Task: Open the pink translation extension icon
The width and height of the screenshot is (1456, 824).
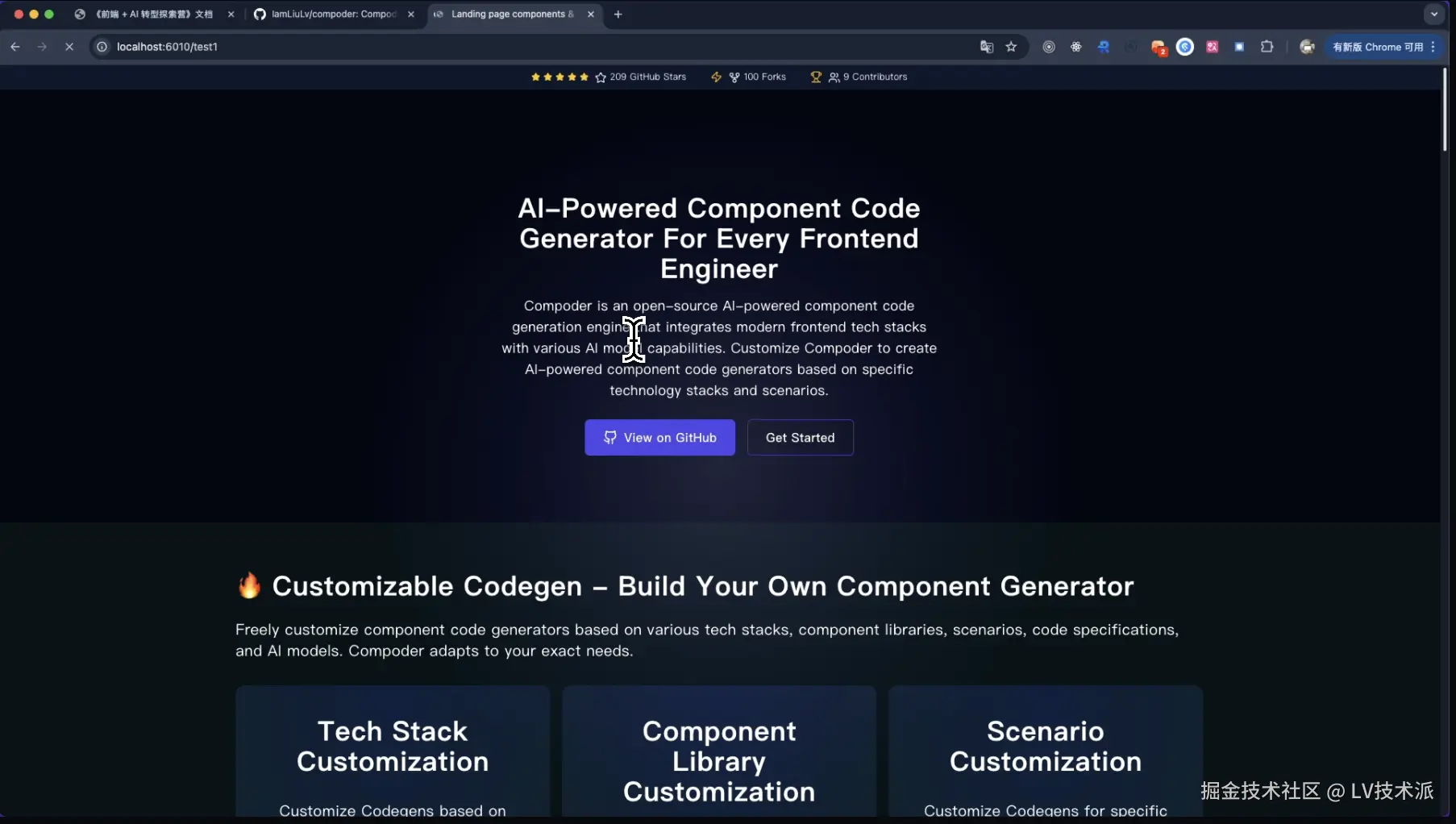Action: pyautogui.click(x=1212, y=47)
